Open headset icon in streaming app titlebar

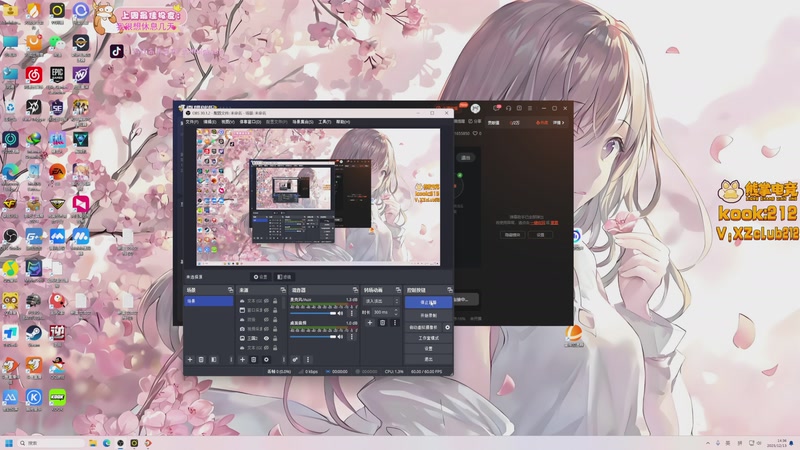click(508, 108)
